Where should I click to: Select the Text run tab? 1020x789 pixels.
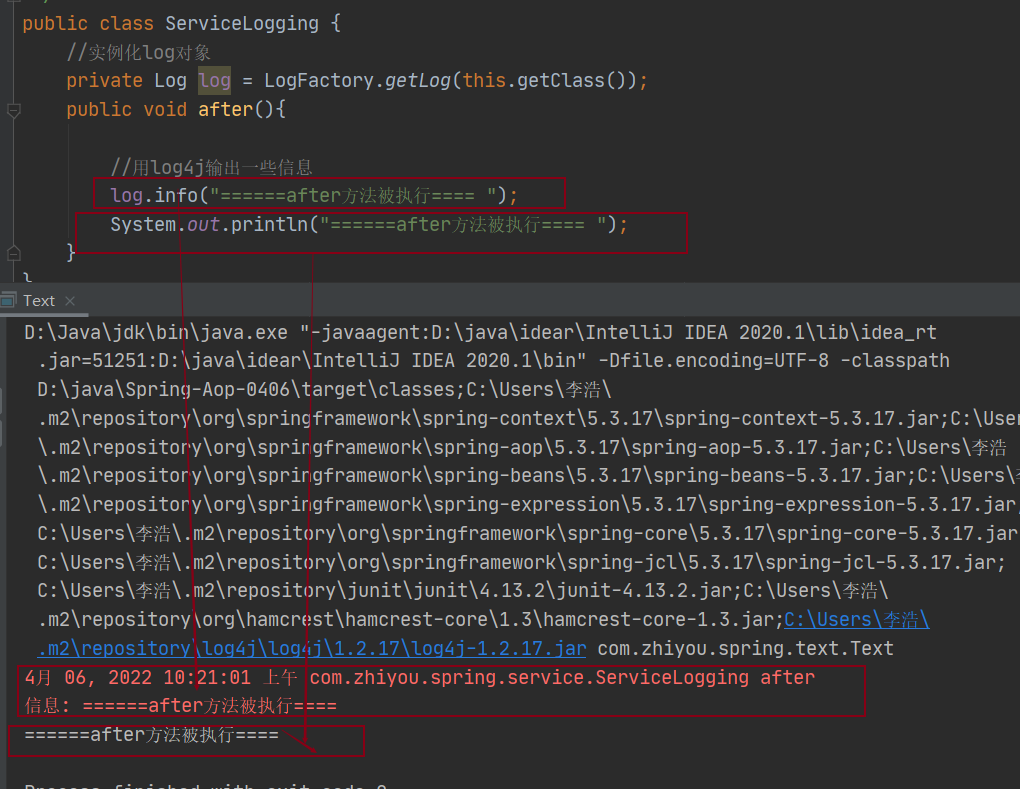click(39, 300)
